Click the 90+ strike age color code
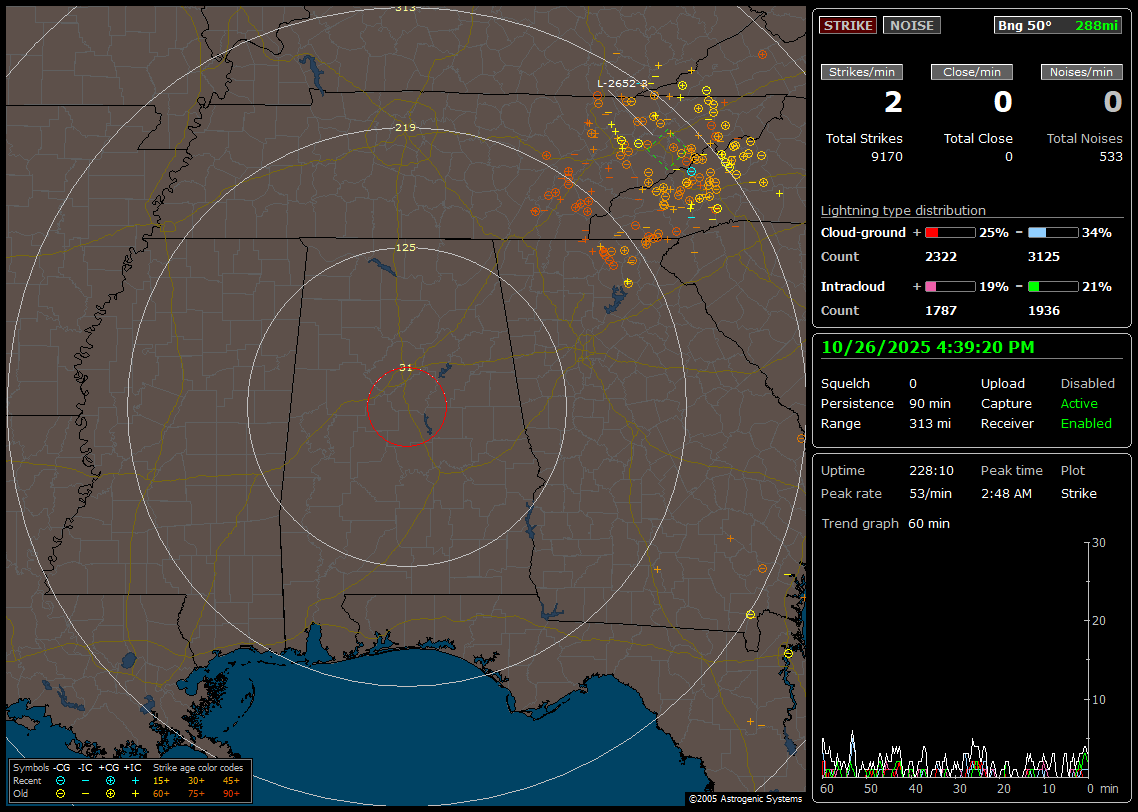The height and width of the screenshot is (812, 1138). pos(231,793)
